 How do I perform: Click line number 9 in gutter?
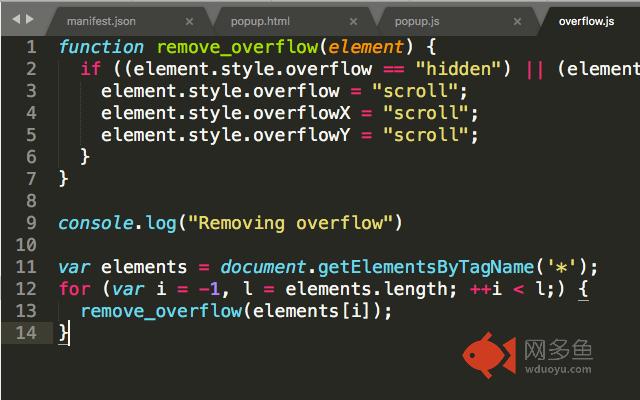(x=31, y=223)
